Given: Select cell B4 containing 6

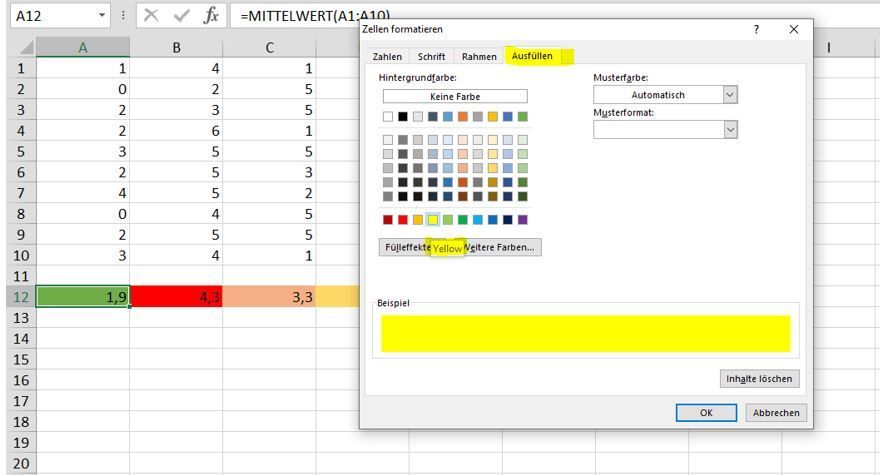Looking at the screenshot, I should click(176, 131).
